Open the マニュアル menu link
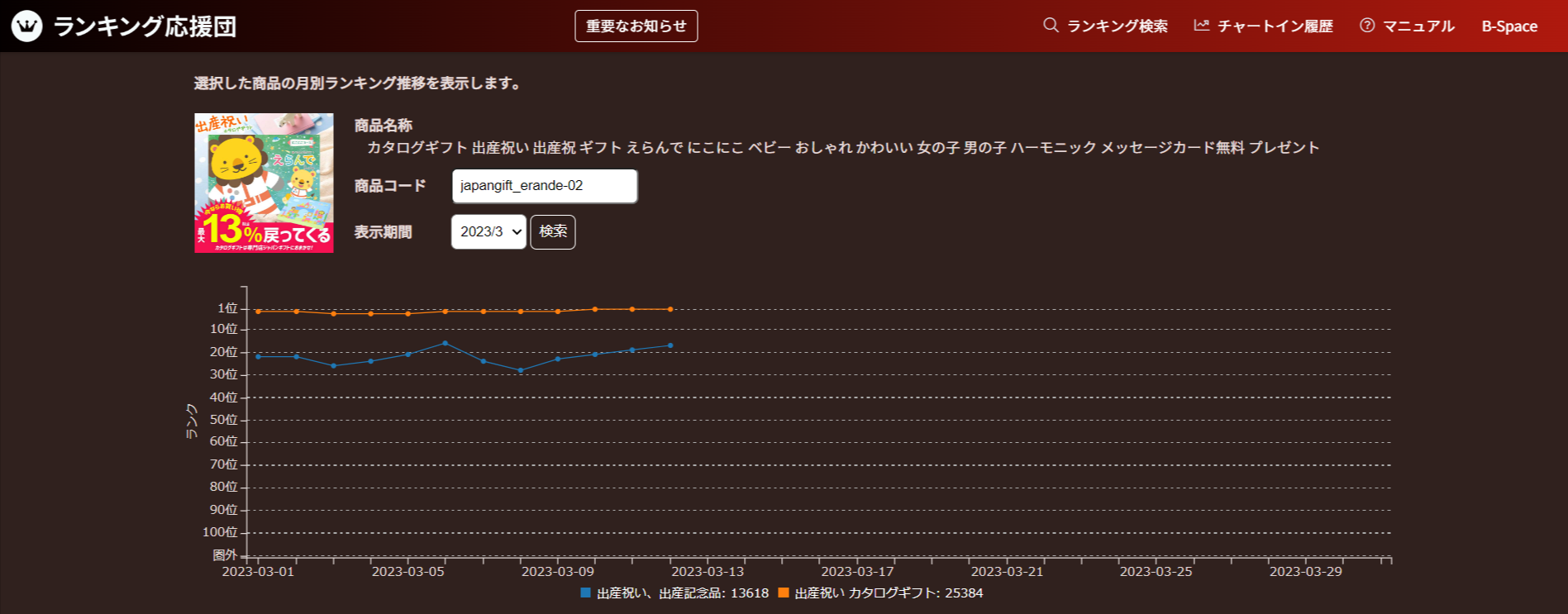Image resolution: width=1568 pixels, height=614 pixels. point(1418,26)
